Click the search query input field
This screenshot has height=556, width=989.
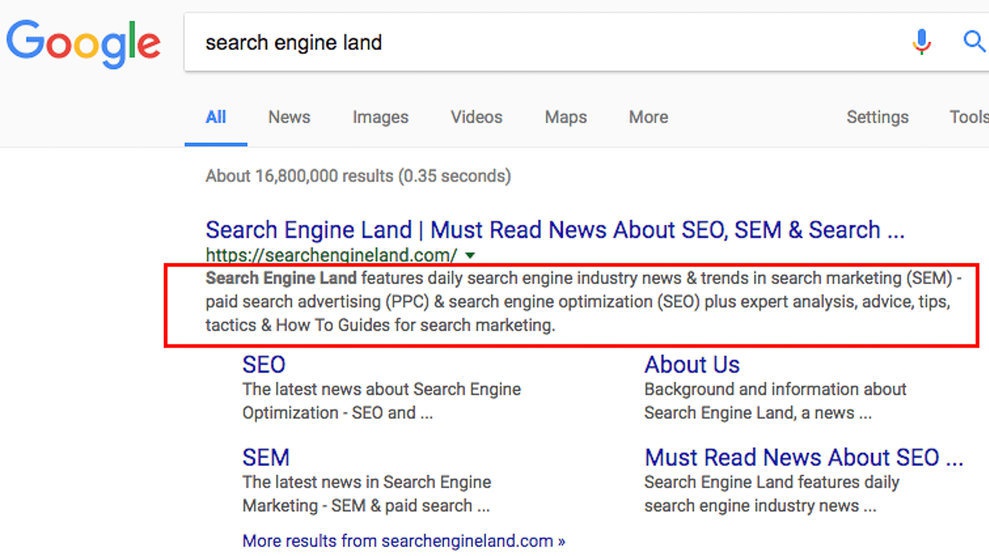(x=540, y=43)
